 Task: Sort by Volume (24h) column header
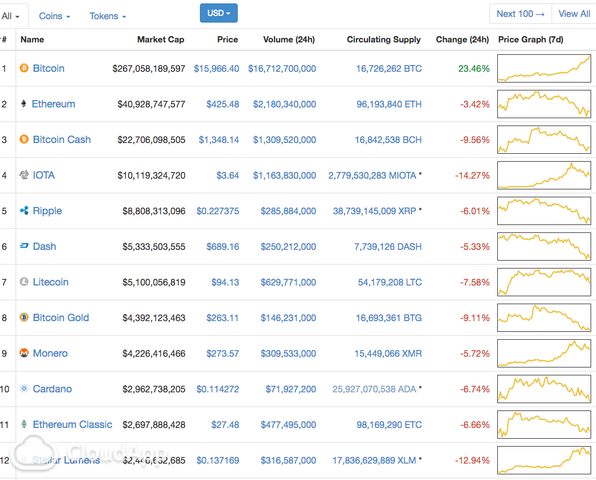click(289, 40)
